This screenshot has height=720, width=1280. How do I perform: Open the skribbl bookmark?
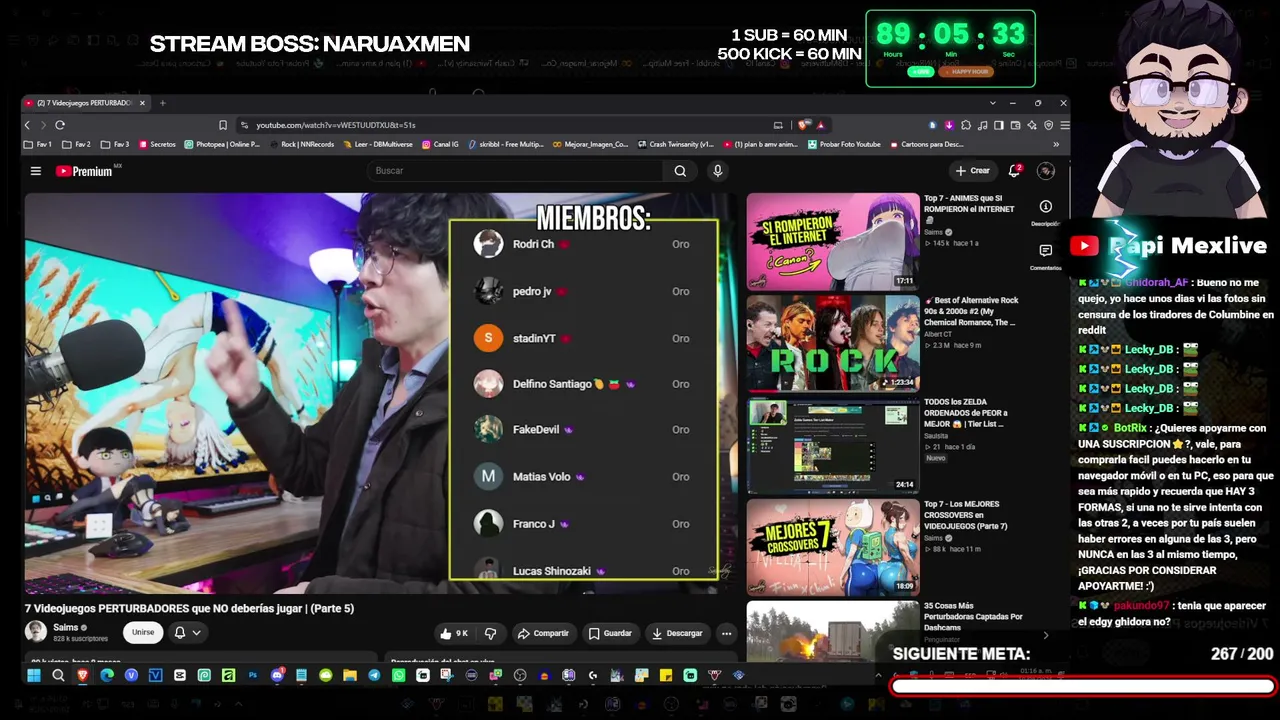pyautogui.click(x=506, y=144)
